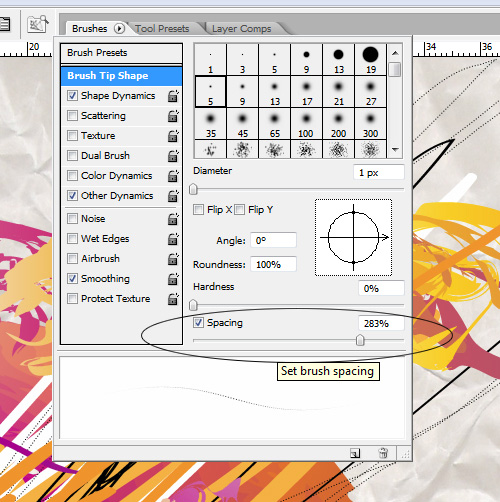This screenshot has width=500, height=502.
Task: Turn on the Wet Edges checkbox
Action: click(72, 239)
